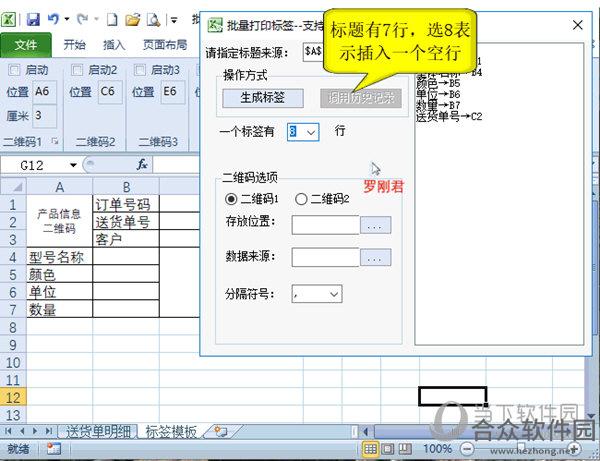600x461 pixels.
Task: Click the next sheet navigation arrow
Action: tap(35, 432)
